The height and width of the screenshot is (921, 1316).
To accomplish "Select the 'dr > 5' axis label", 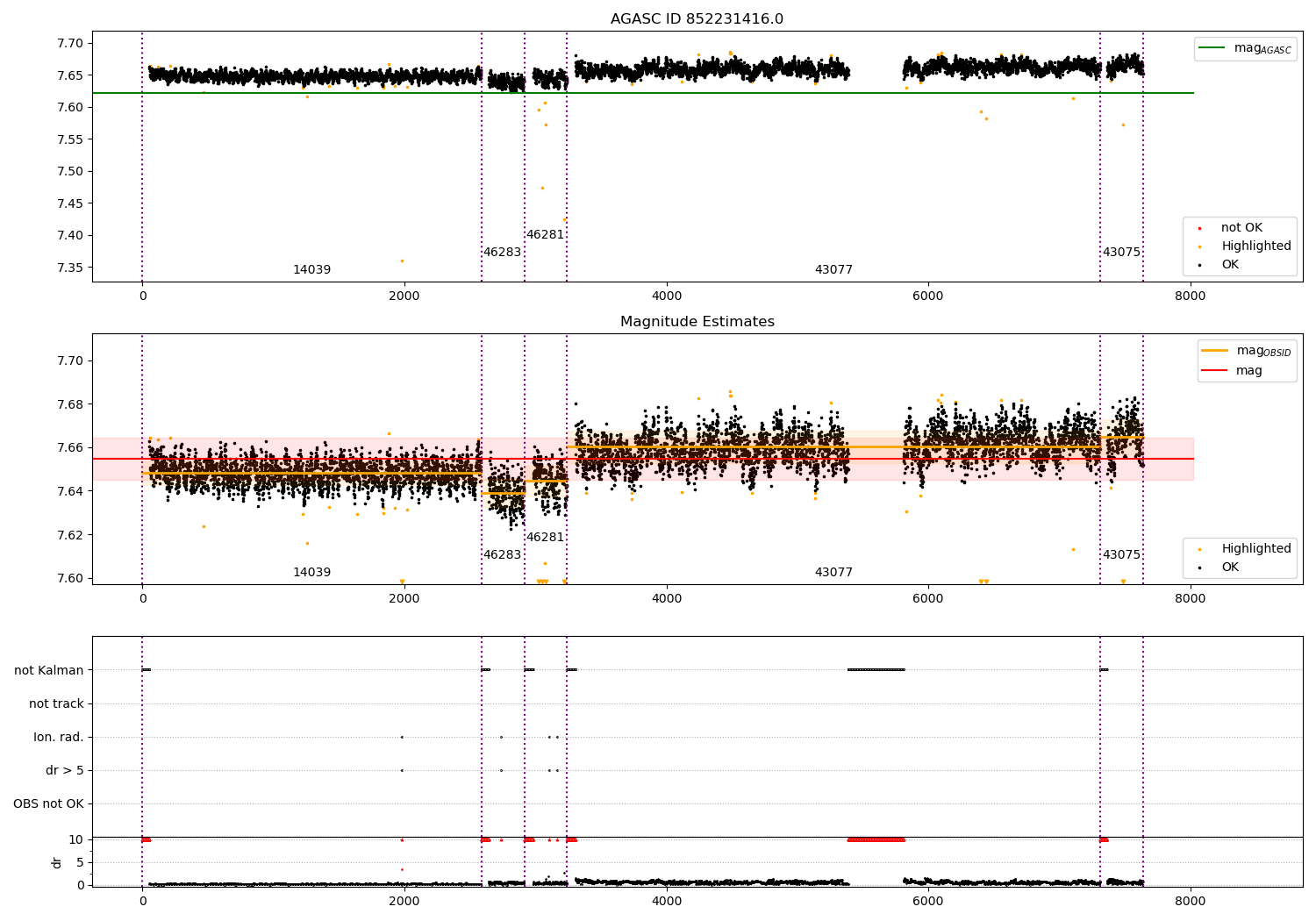I will pos(65,770).
